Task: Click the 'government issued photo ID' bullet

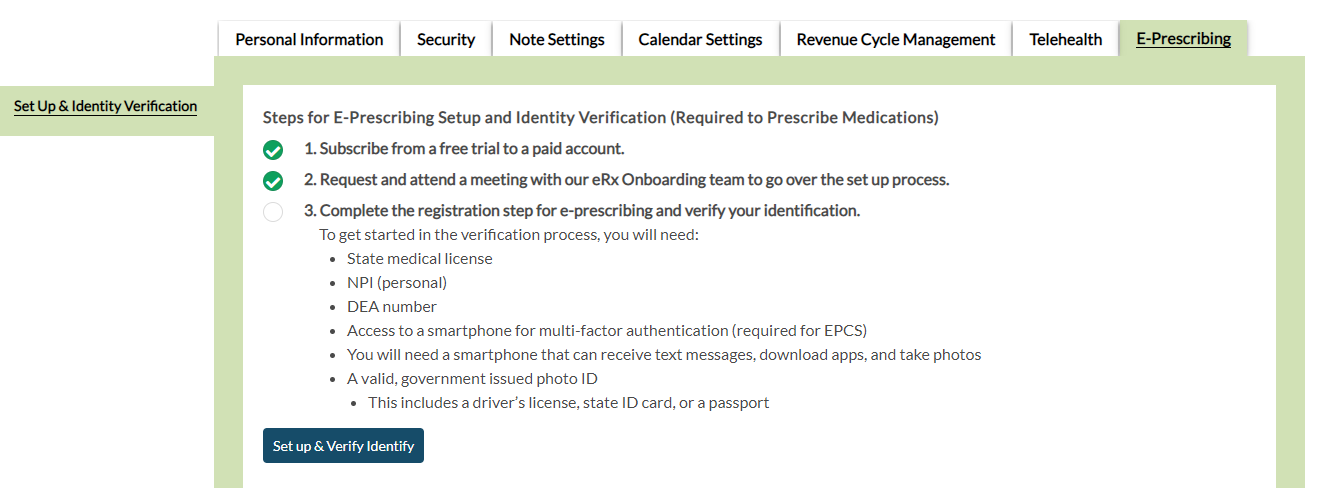Action: [x=472, y=379]
